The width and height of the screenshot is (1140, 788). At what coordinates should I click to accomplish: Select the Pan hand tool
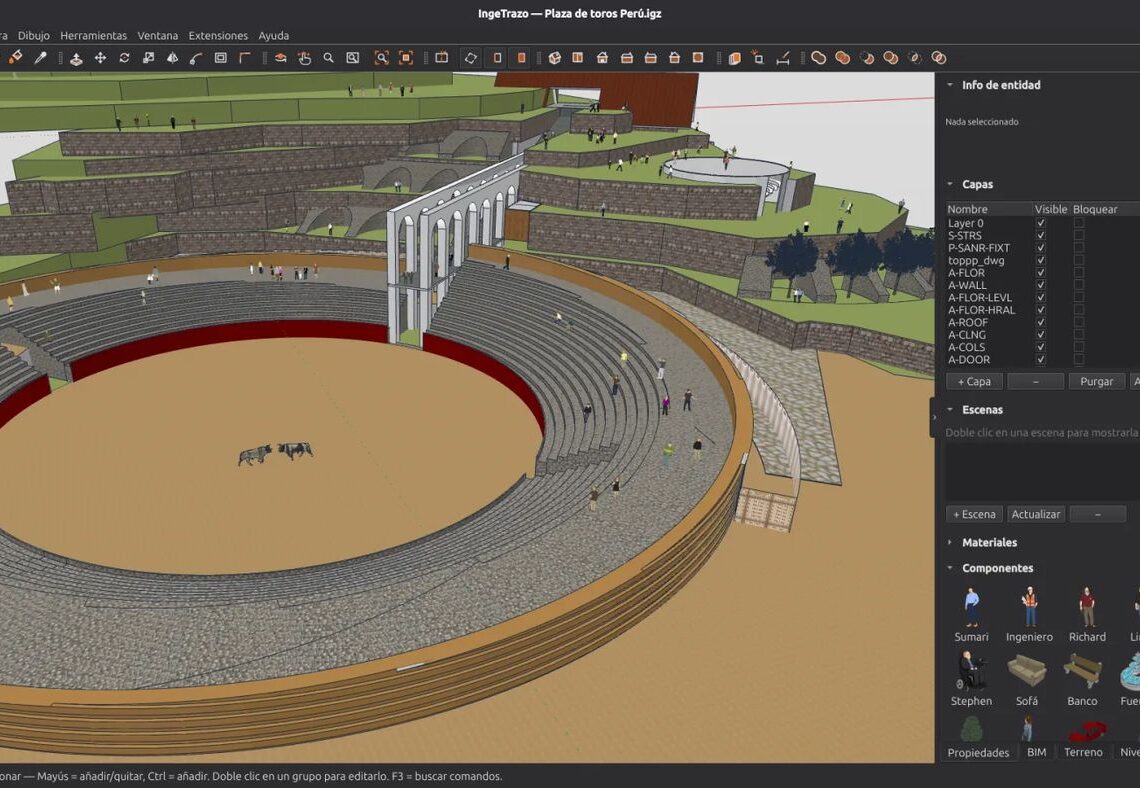(305, 58)
